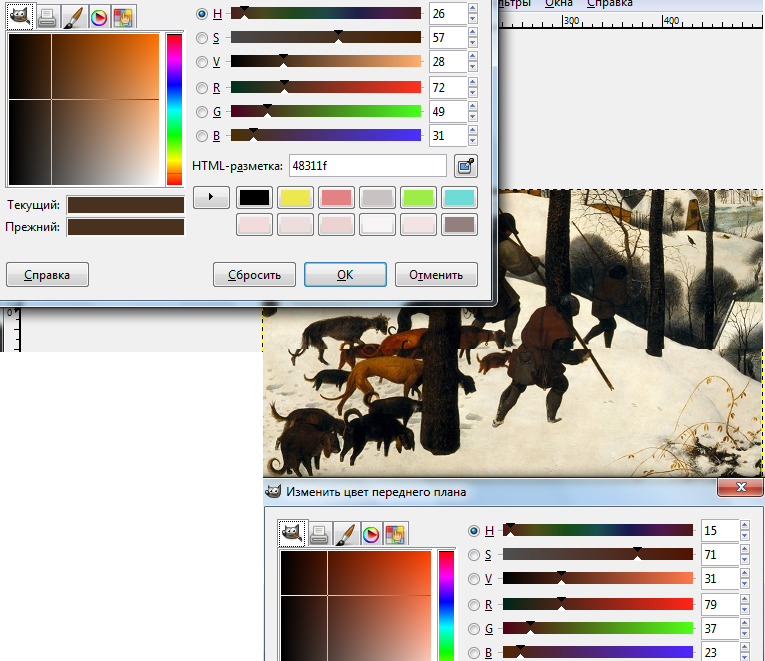
Task: Click the G value spinner arrows showing 49
Action: [472, 112]
